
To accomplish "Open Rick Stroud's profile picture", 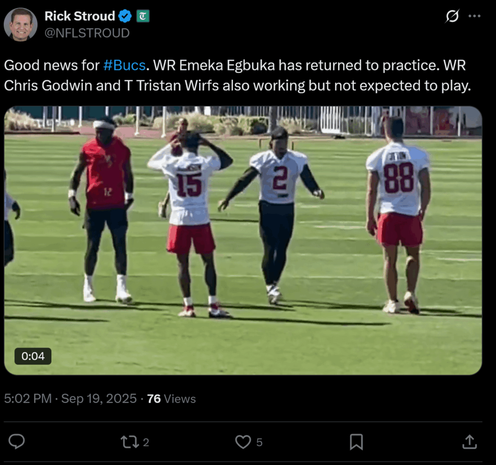I will pos(21,24).
